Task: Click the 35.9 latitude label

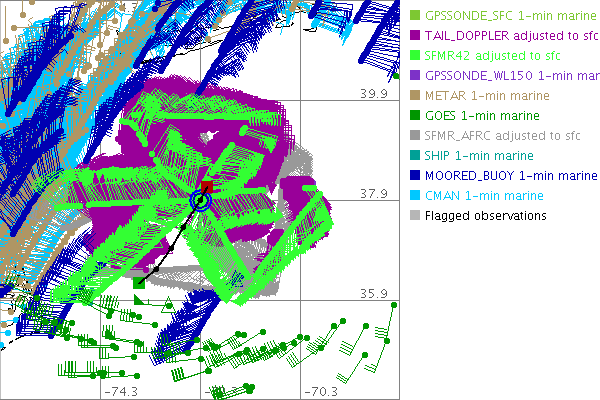Action: coord(373,293)
